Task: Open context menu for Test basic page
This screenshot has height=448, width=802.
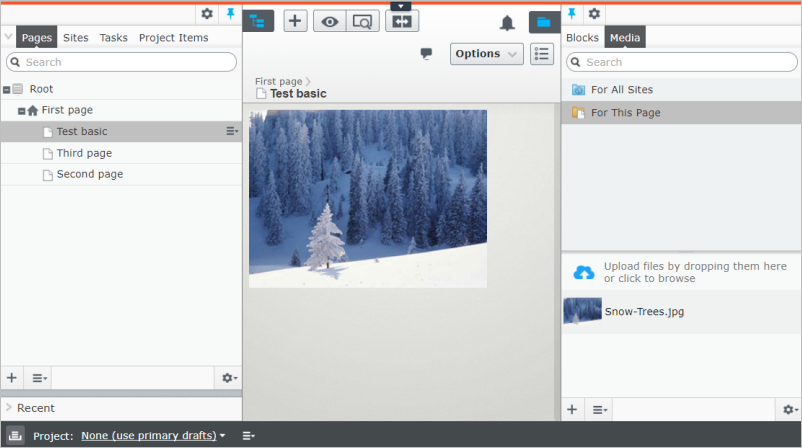Action: (231, 131)
